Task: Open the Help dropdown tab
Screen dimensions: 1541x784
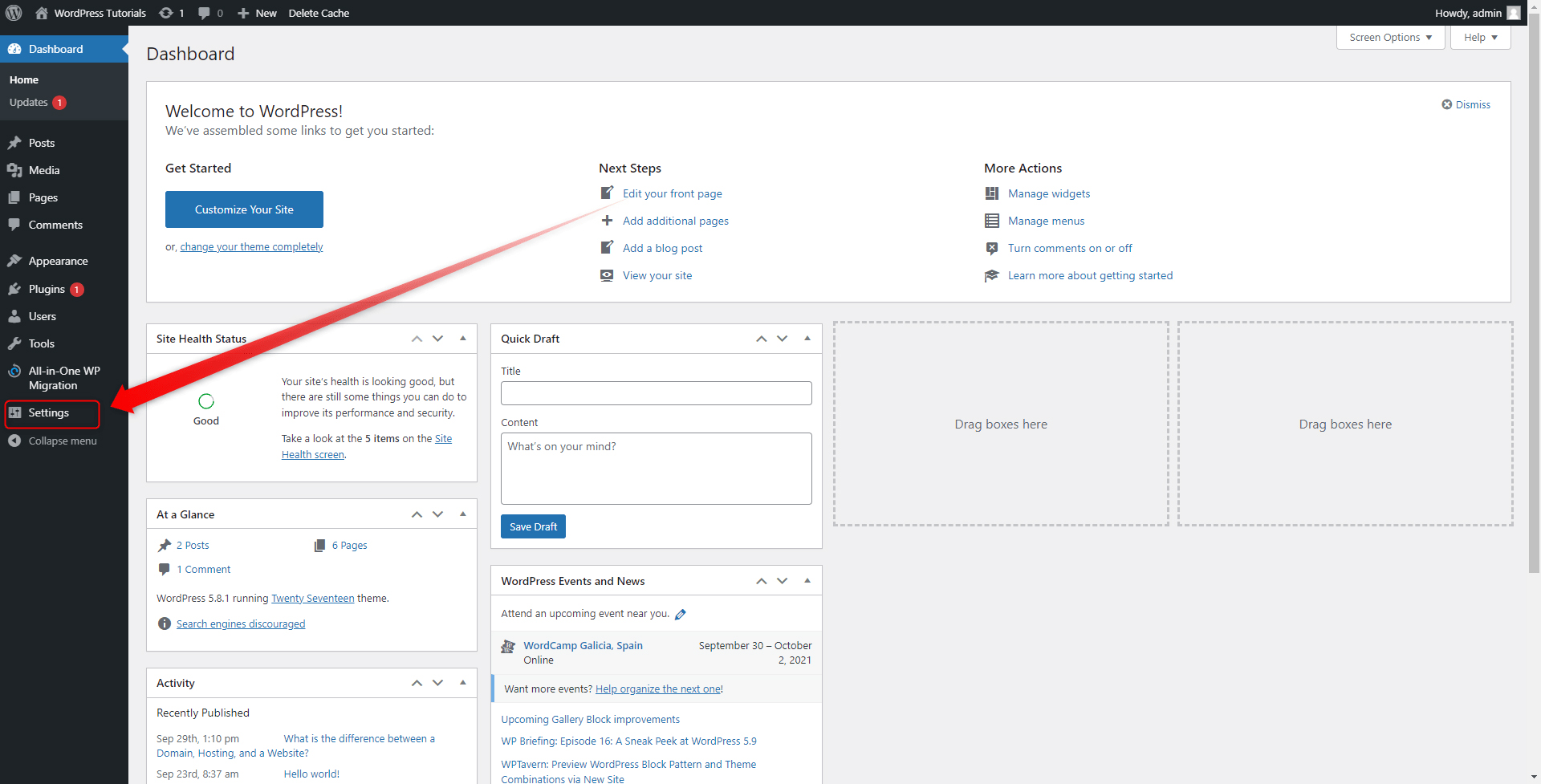Action: click(1481, 38)
